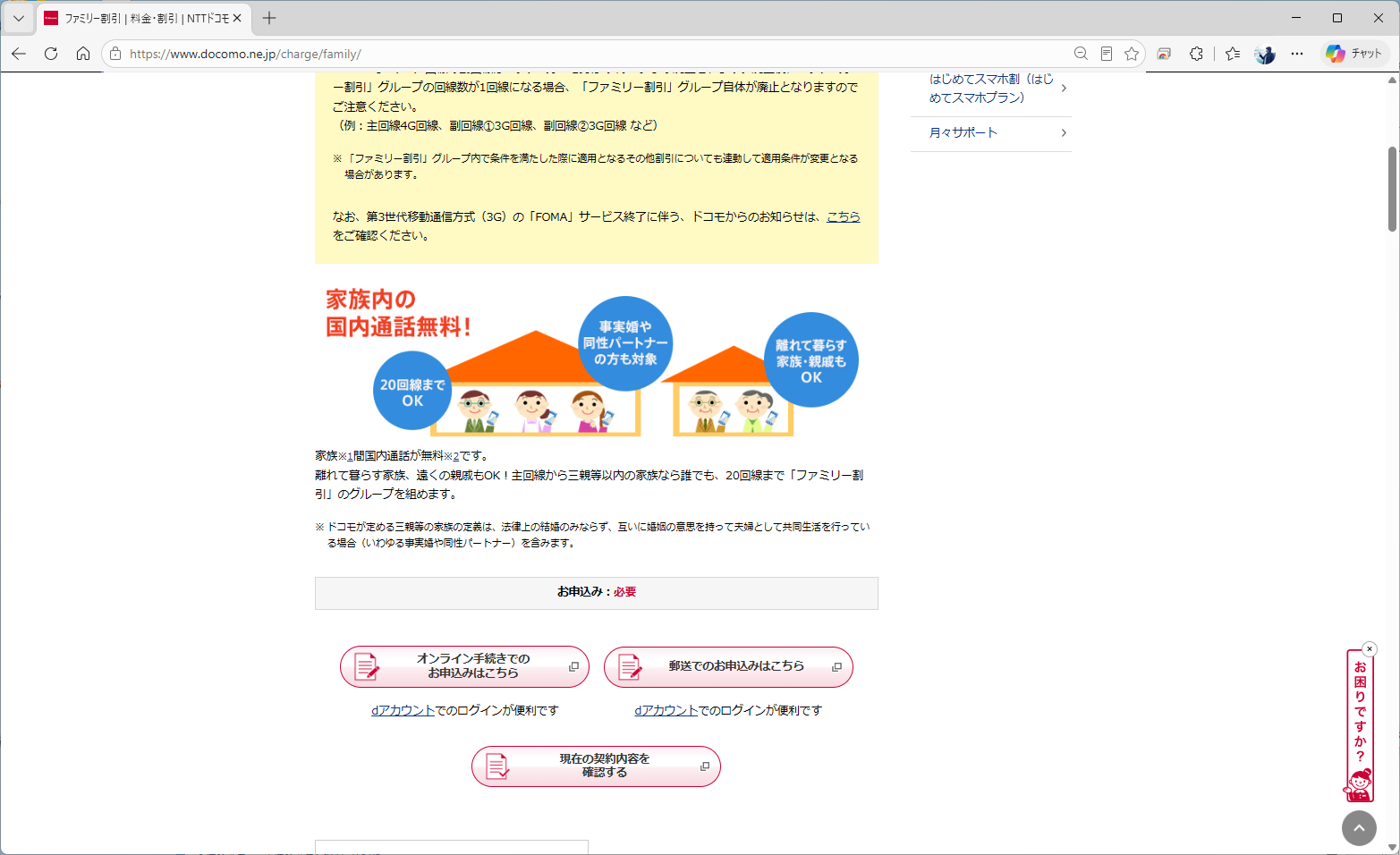The image size is (1400, 855).
Task: Minimize the browser window
Action: (1296, 18)
